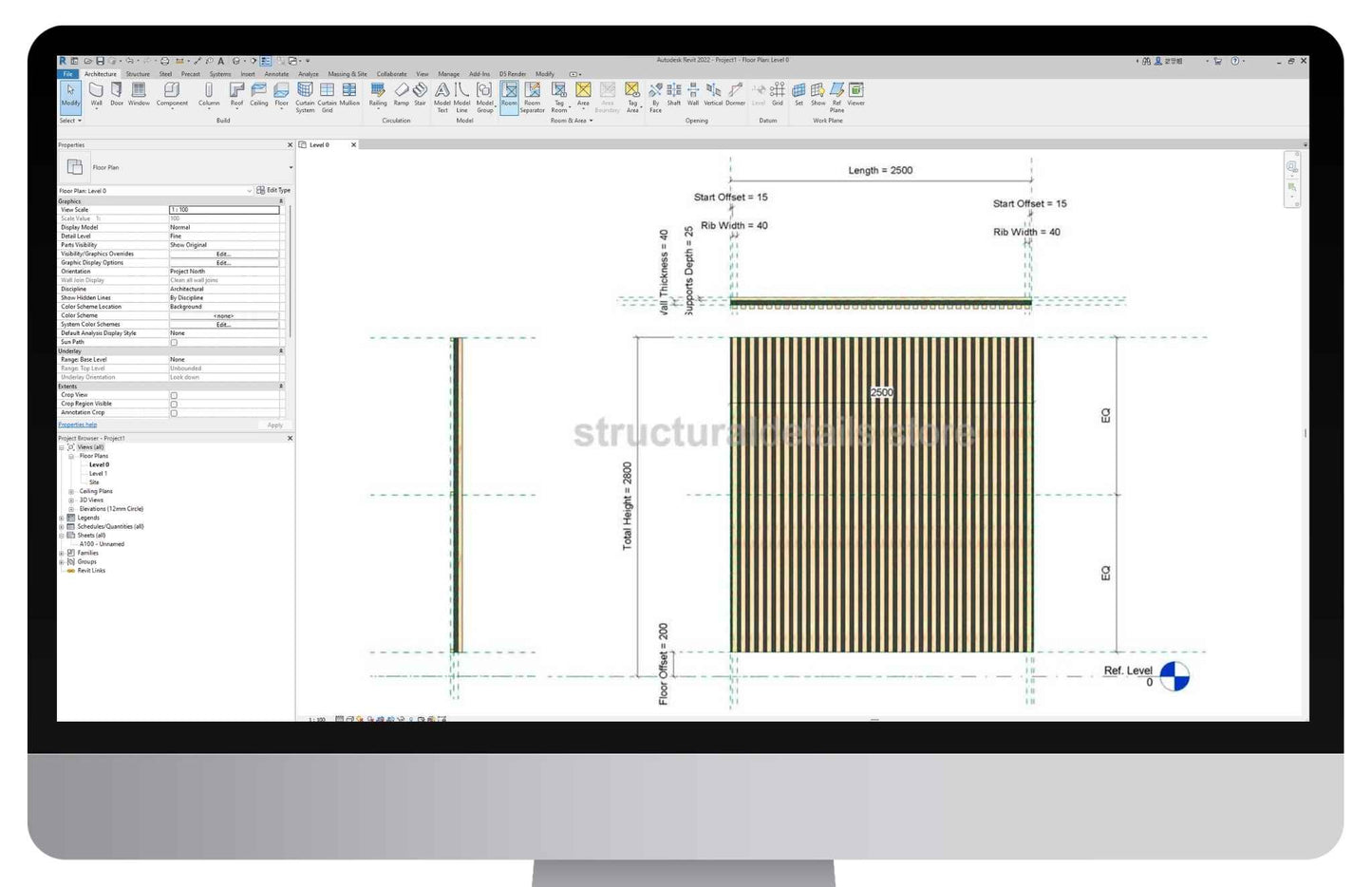Click the Room Separator tool
Viewport: 1372px width, 887px height.
click(533, 95)
